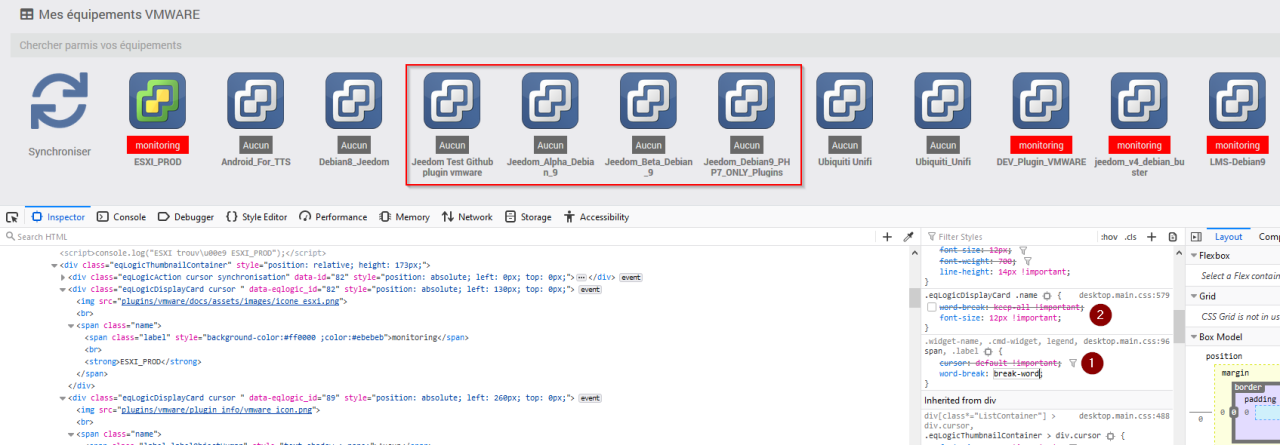Open the Performance tab
Viewport: 1280px width, 445px height.
pyautogui.click(x=334, y=217)
